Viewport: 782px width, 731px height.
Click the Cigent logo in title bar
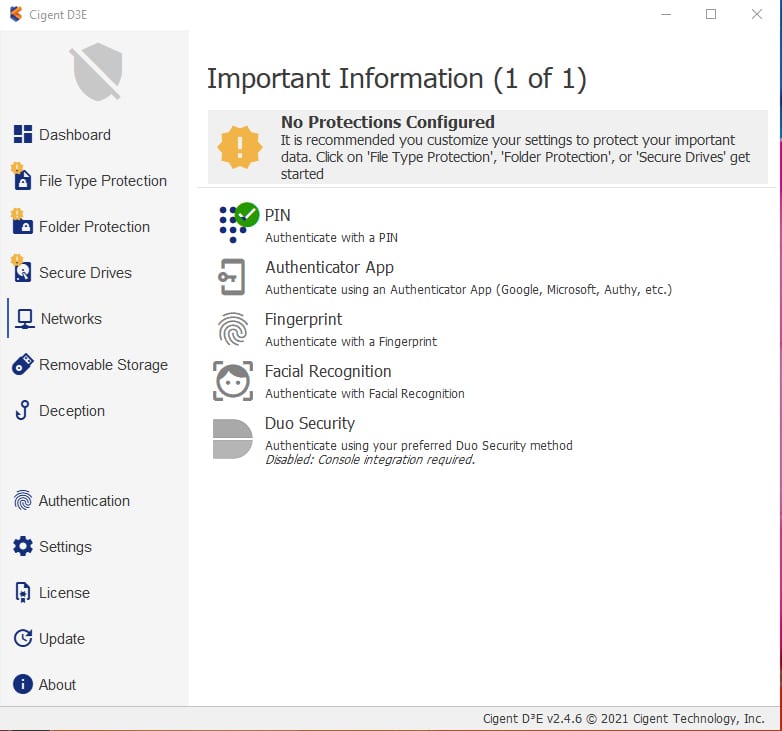[x=16, y=14]
